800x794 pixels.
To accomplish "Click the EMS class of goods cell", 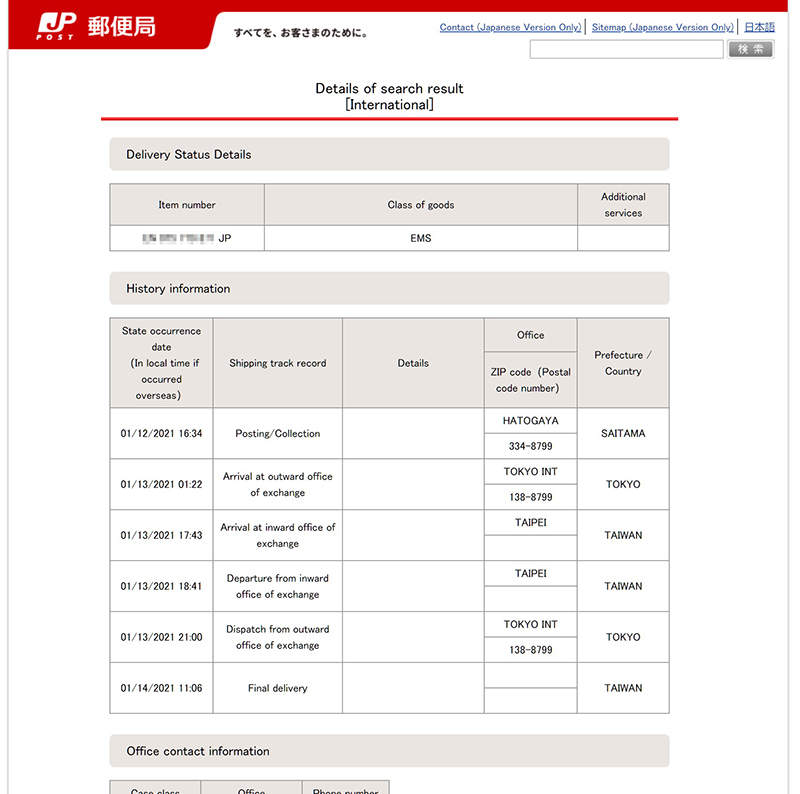I will (x=421, y=238).
